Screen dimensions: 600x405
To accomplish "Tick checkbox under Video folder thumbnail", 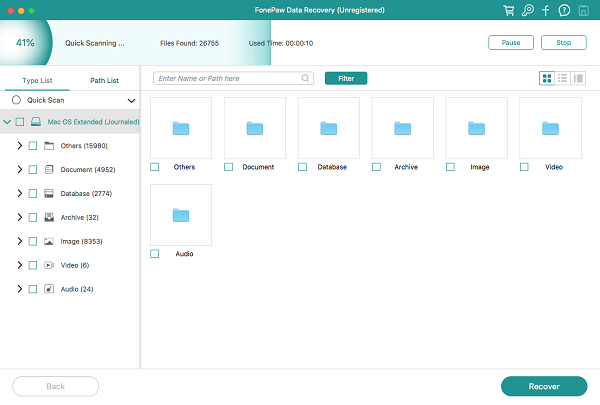I will point(524,167).
